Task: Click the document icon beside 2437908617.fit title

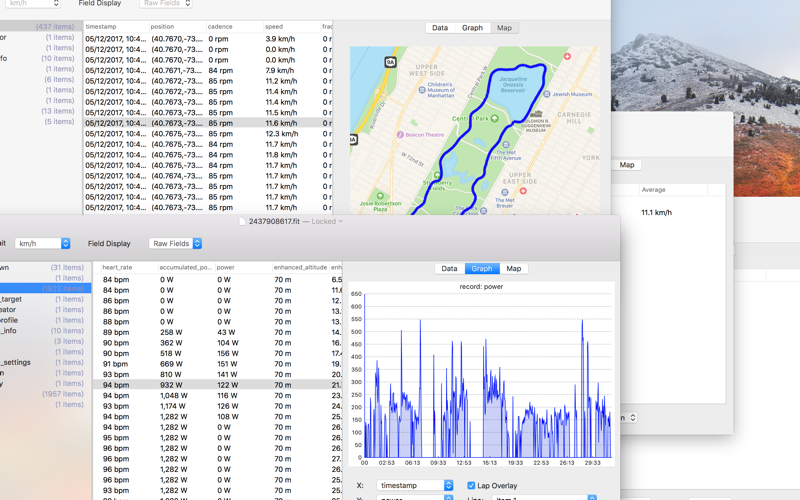Action: tap(243, 221)
